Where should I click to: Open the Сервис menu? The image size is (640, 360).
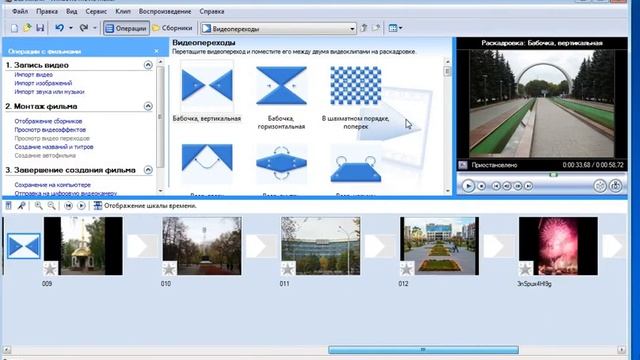pyautogui.click(x=96, y=11)
